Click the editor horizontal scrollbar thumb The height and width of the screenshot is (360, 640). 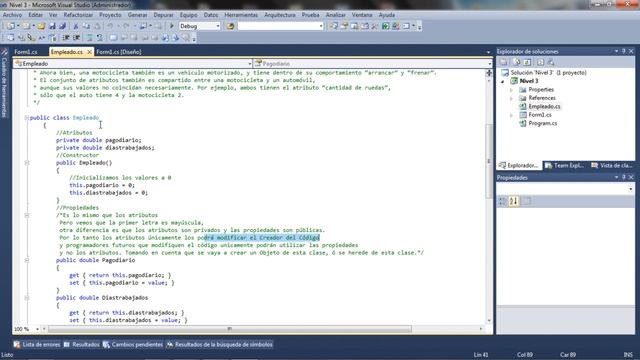tap(229, 329)
